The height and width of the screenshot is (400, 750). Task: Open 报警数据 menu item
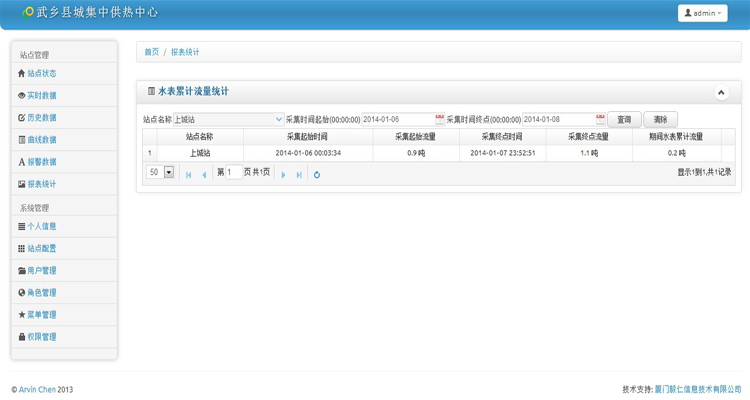coord(42,162)
